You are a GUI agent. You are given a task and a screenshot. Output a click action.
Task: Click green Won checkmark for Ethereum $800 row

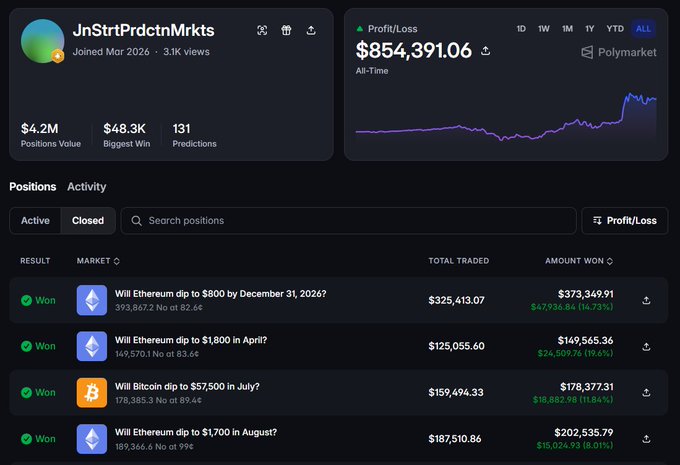pos(26,300)
